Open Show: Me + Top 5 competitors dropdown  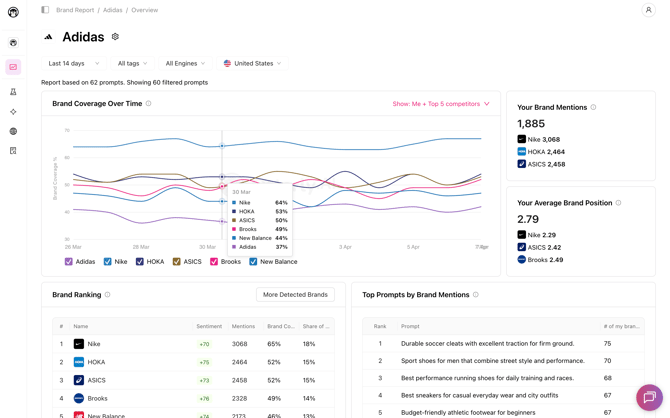pyautogui.click(x=441, y=104)
